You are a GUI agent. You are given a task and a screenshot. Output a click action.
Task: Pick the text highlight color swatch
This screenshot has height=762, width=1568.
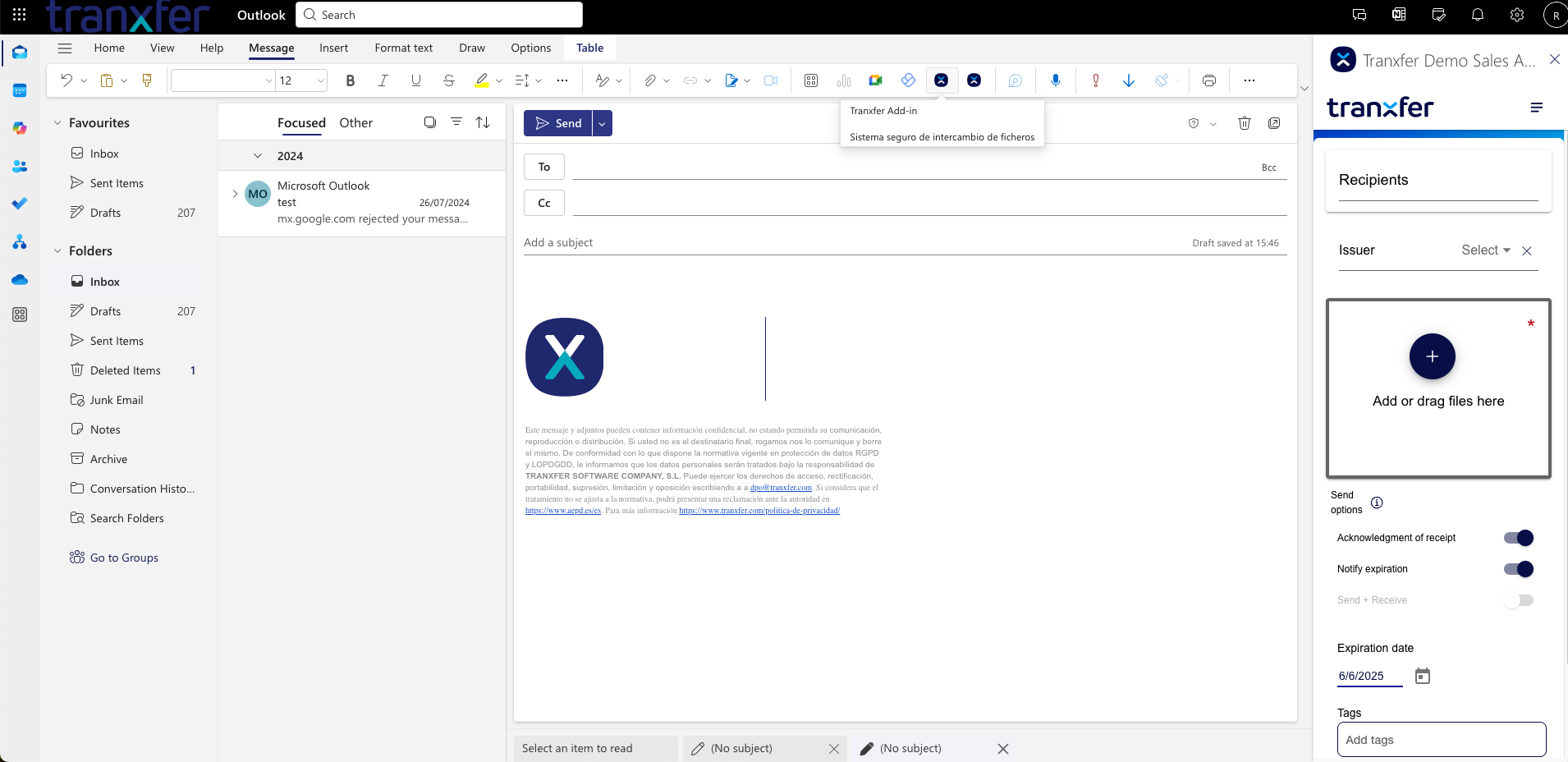tap(482, 80)
